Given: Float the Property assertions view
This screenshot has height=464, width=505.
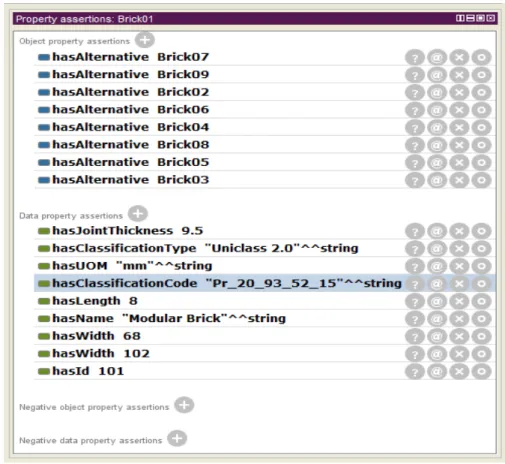Looking at the screenshot, I should [480, 18].
